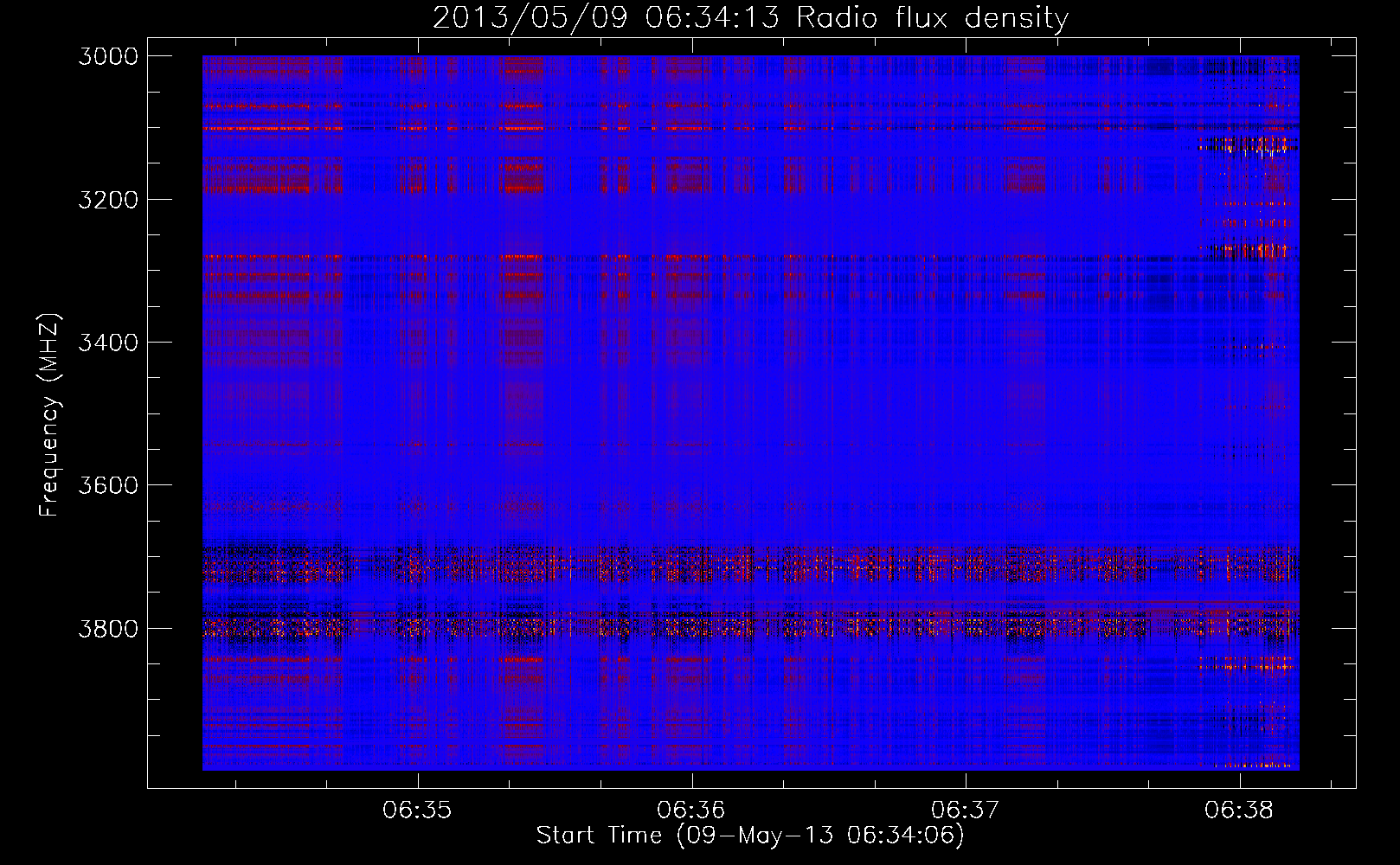The image size is (1400, 865).
Task: Select the 3400 frequency axis label
Action: pyautogui.click(x=108, y=343)
